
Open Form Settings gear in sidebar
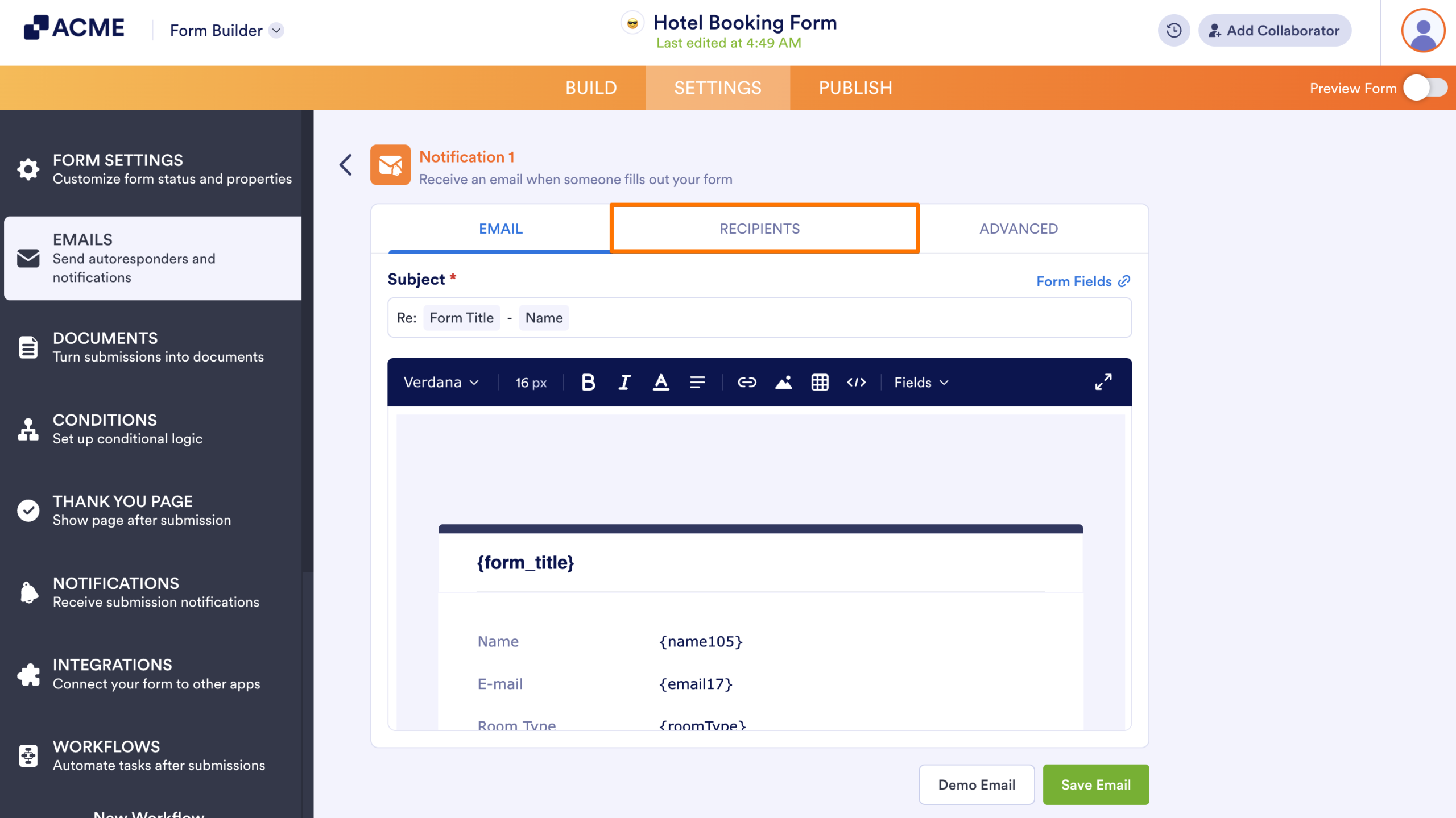tap(28, 169)
